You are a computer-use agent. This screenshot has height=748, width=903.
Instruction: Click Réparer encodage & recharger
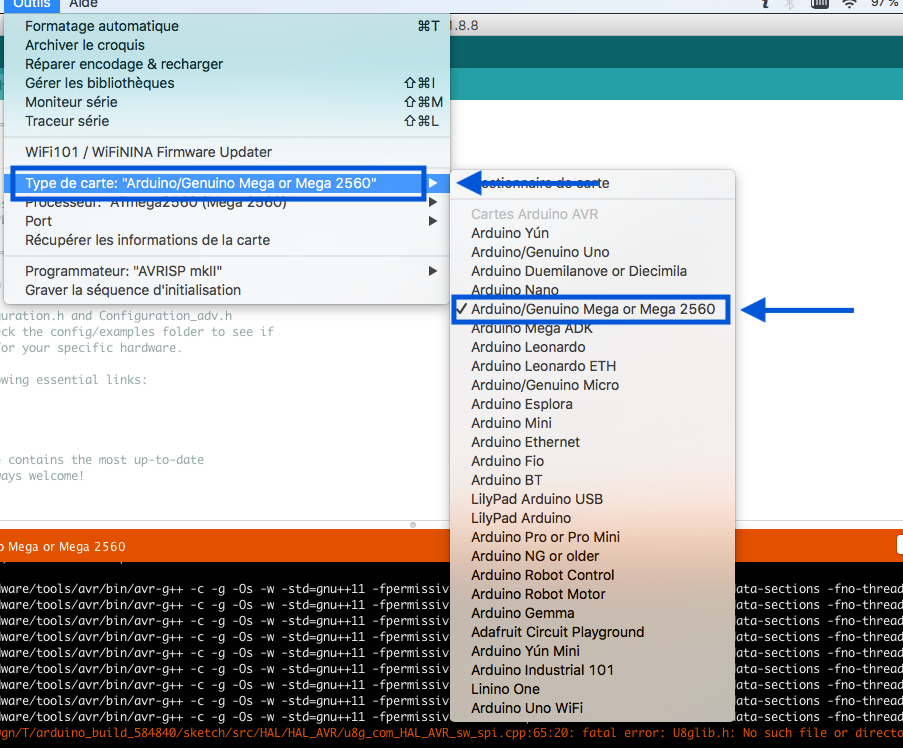click(x=227, y=64)
